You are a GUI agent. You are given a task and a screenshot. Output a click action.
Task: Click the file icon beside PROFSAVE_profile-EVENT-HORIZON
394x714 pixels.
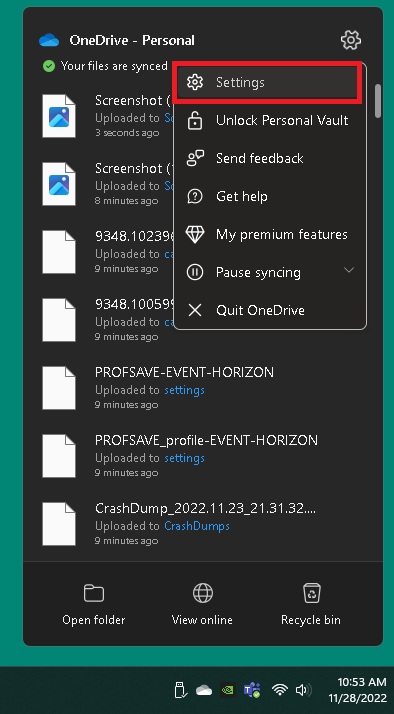point(59,455)
